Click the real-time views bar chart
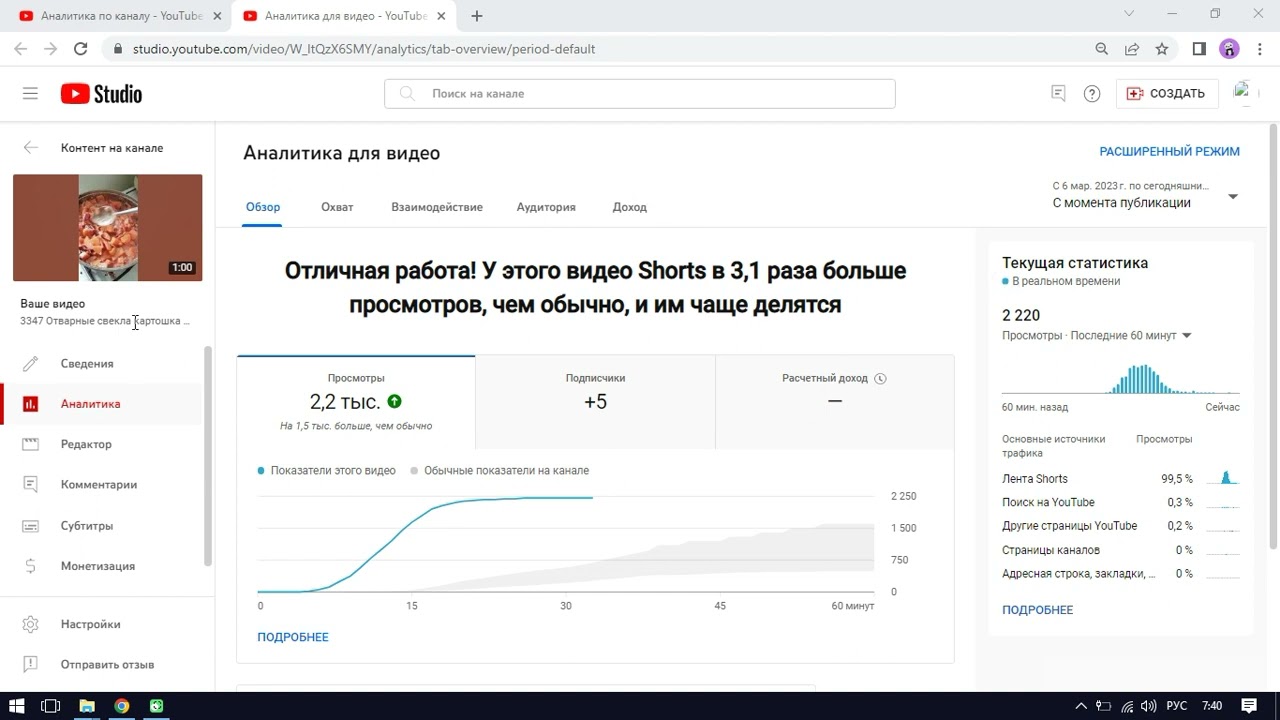Image resolution: width=1280 pixels, height=720 pixels. [1121, 379]
